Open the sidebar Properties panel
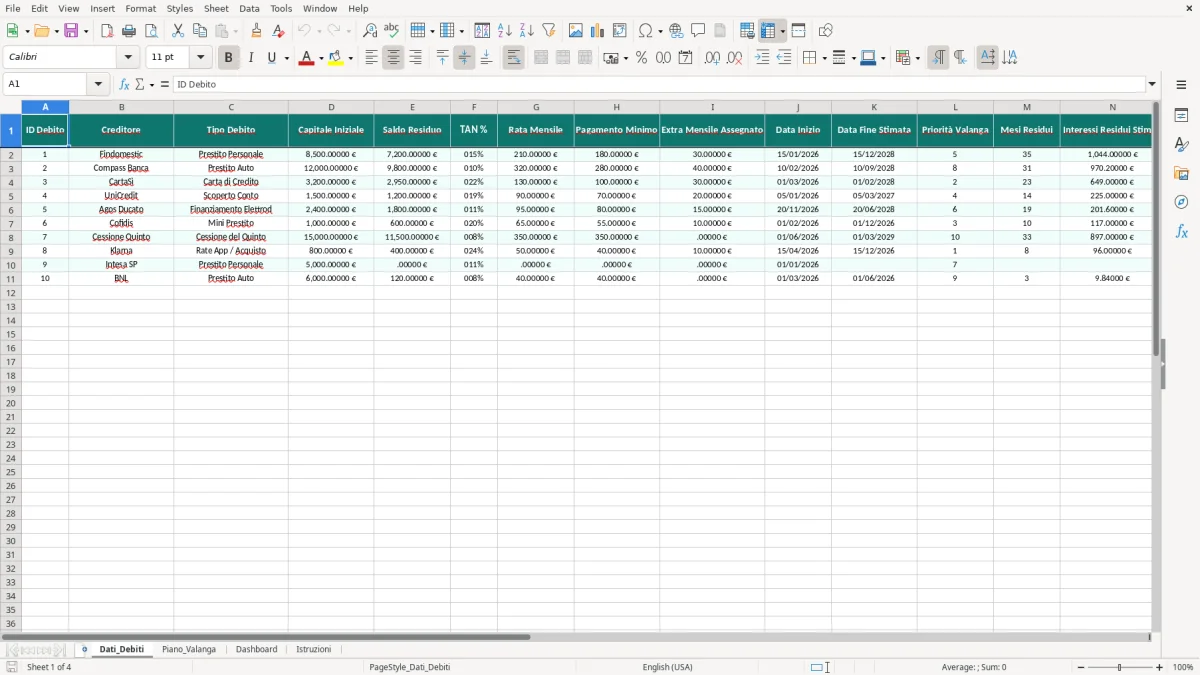 click(x=1181, y=116)
